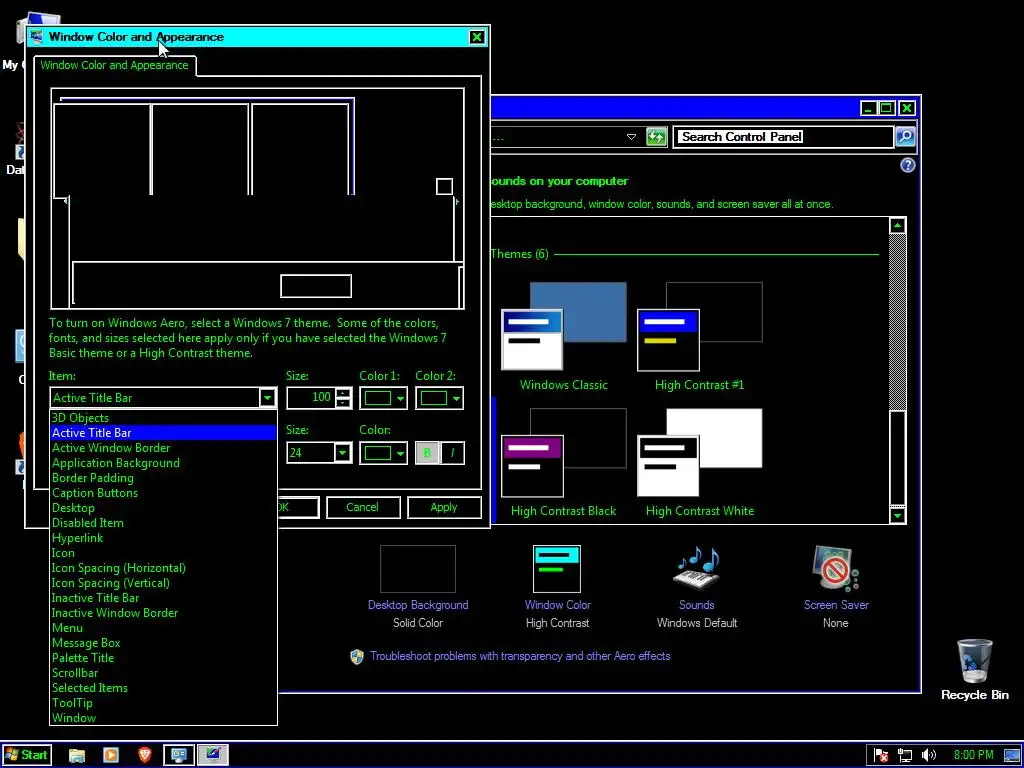
Task: Click the search magnifier icon
Action: (904, 136)
